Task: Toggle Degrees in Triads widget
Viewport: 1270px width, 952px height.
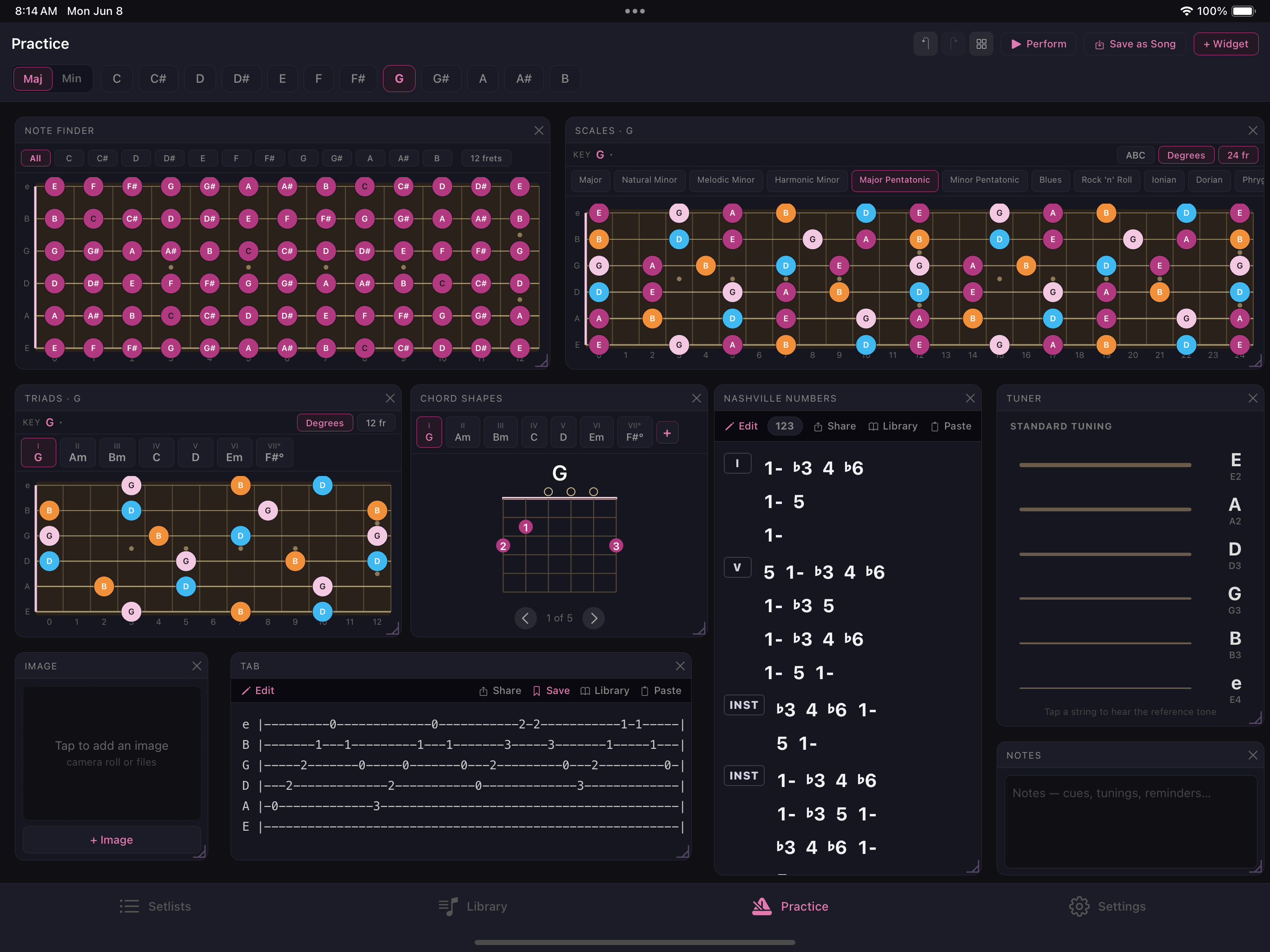Action: [x=324, y=423]
